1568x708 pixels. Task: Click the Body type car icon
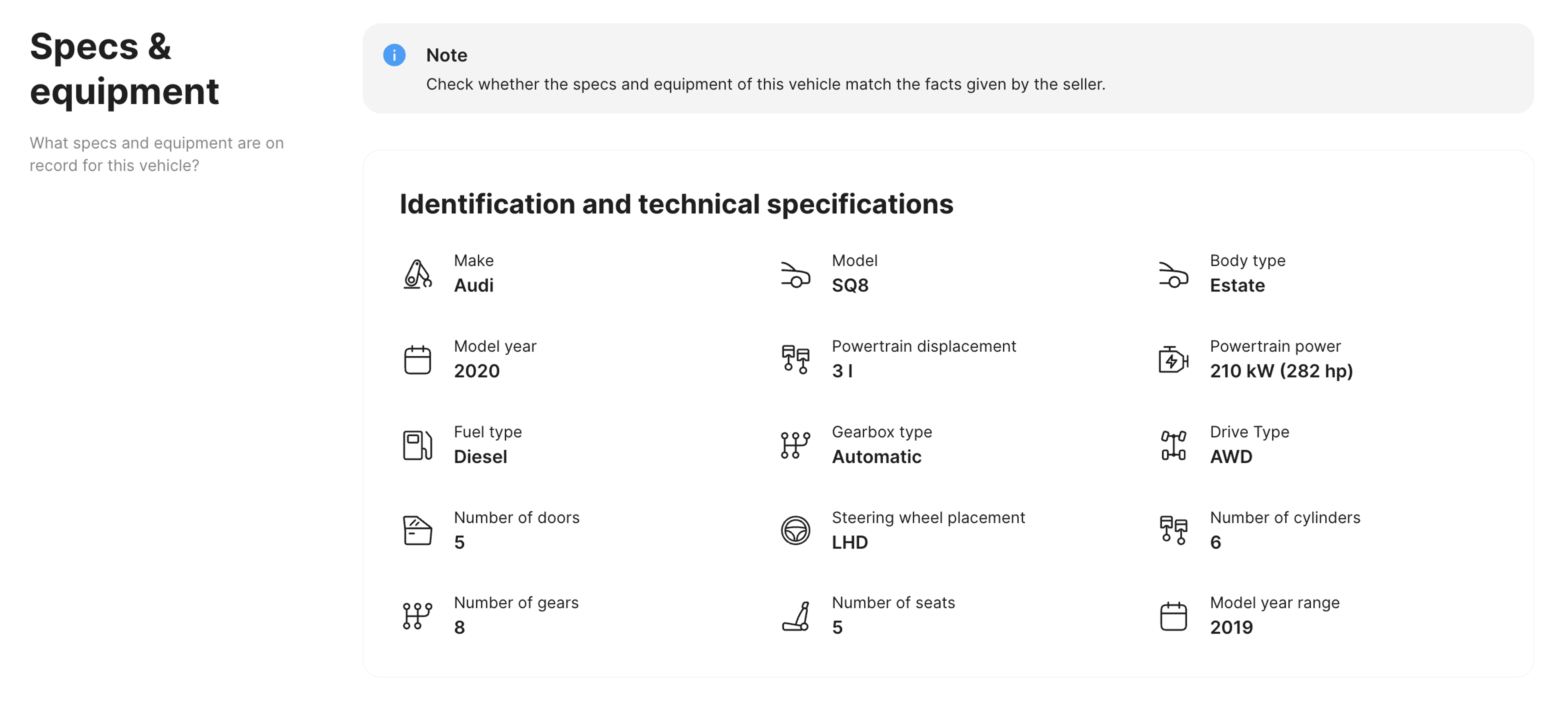1173,274
